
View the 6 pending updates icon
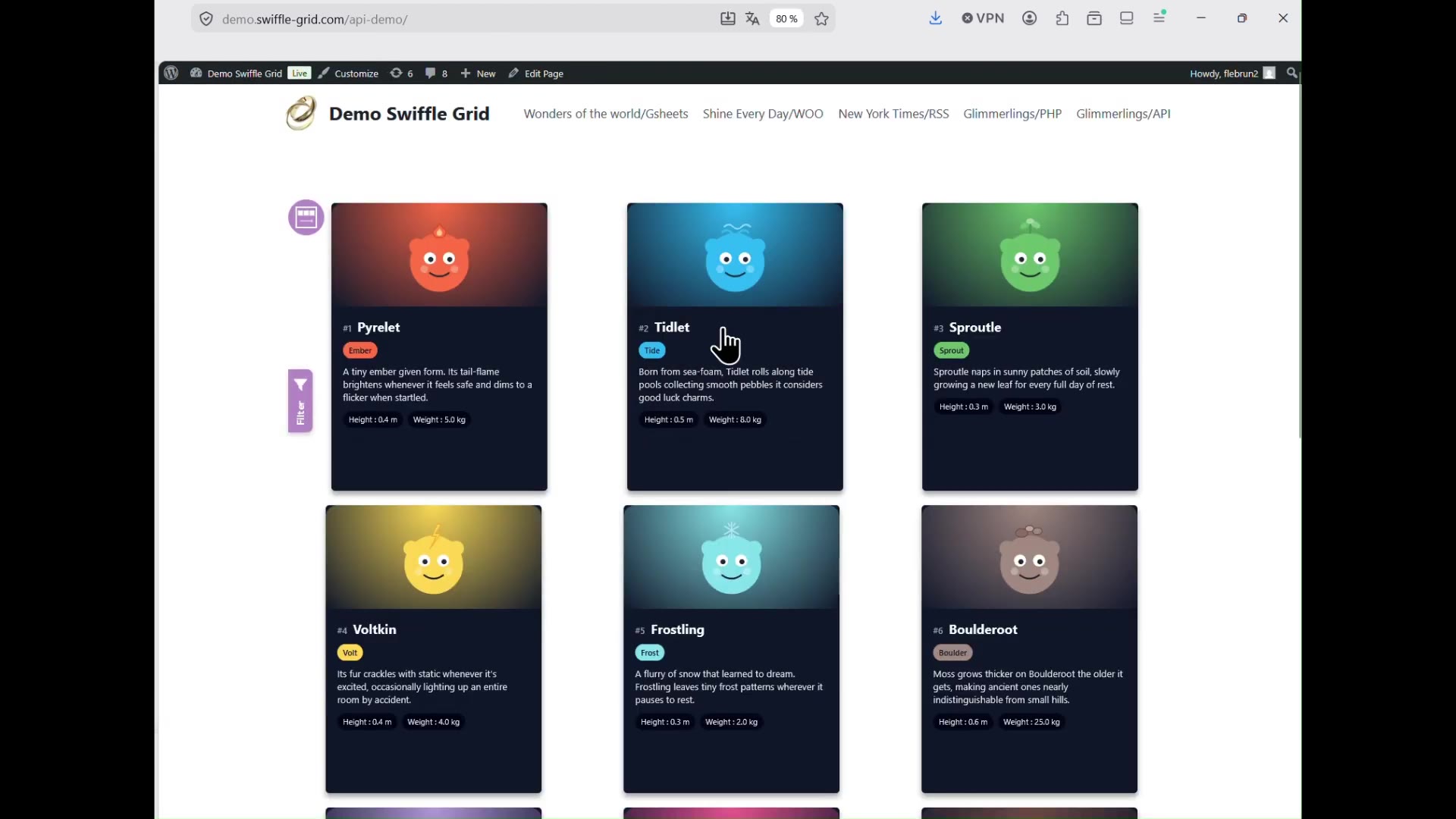coord(402,74)
